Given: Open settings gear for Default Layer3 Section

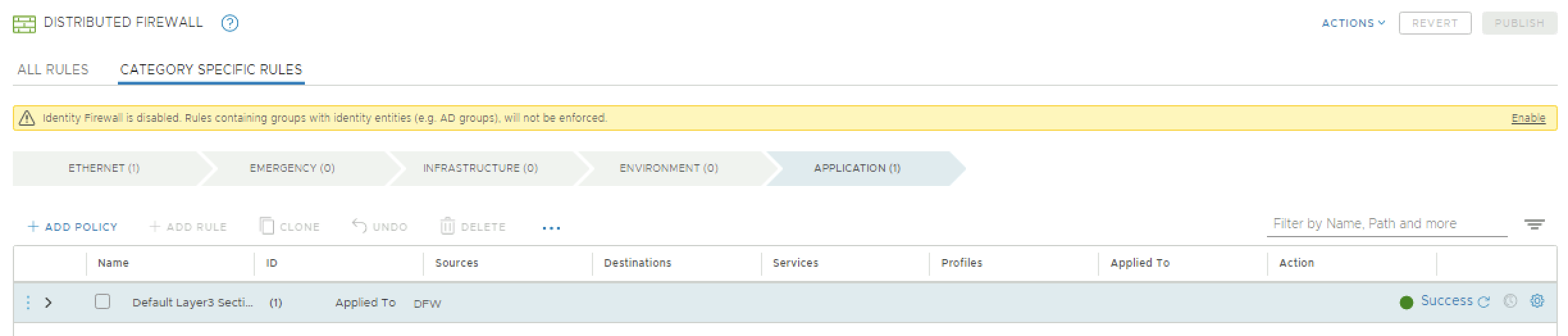Looking at the screenshot, I should coord(1537,301).
